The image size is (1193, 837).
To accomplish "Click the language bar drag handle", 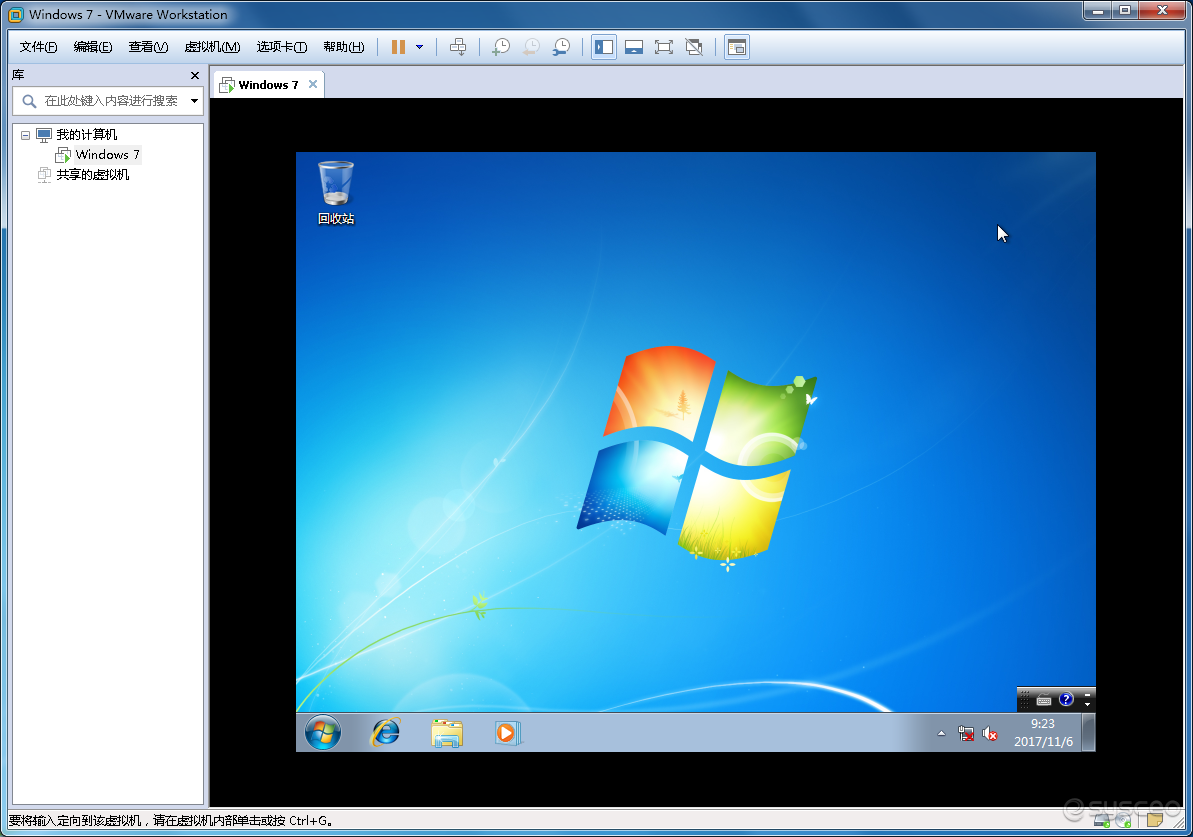I will point(1024,699).
